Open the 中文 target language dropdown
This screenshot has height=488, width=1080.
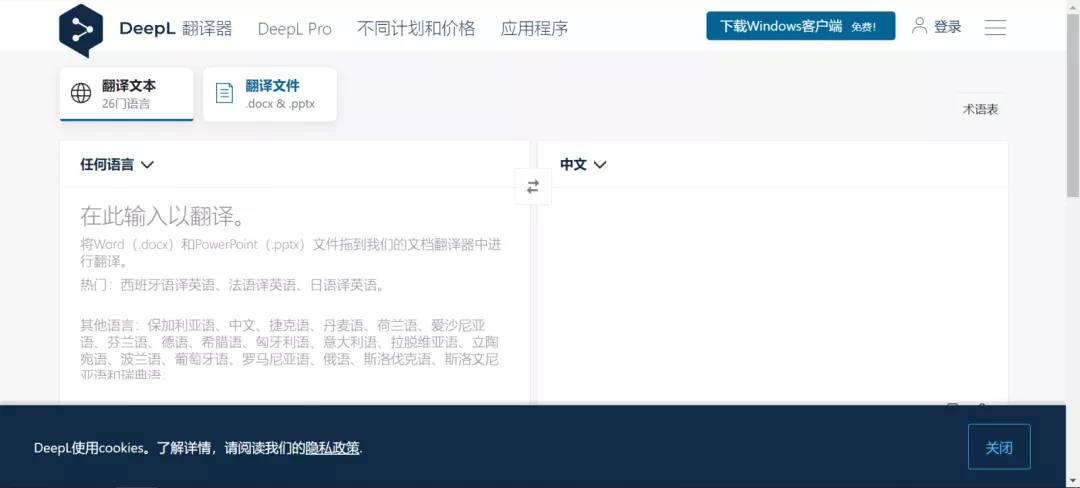[583, 164]
